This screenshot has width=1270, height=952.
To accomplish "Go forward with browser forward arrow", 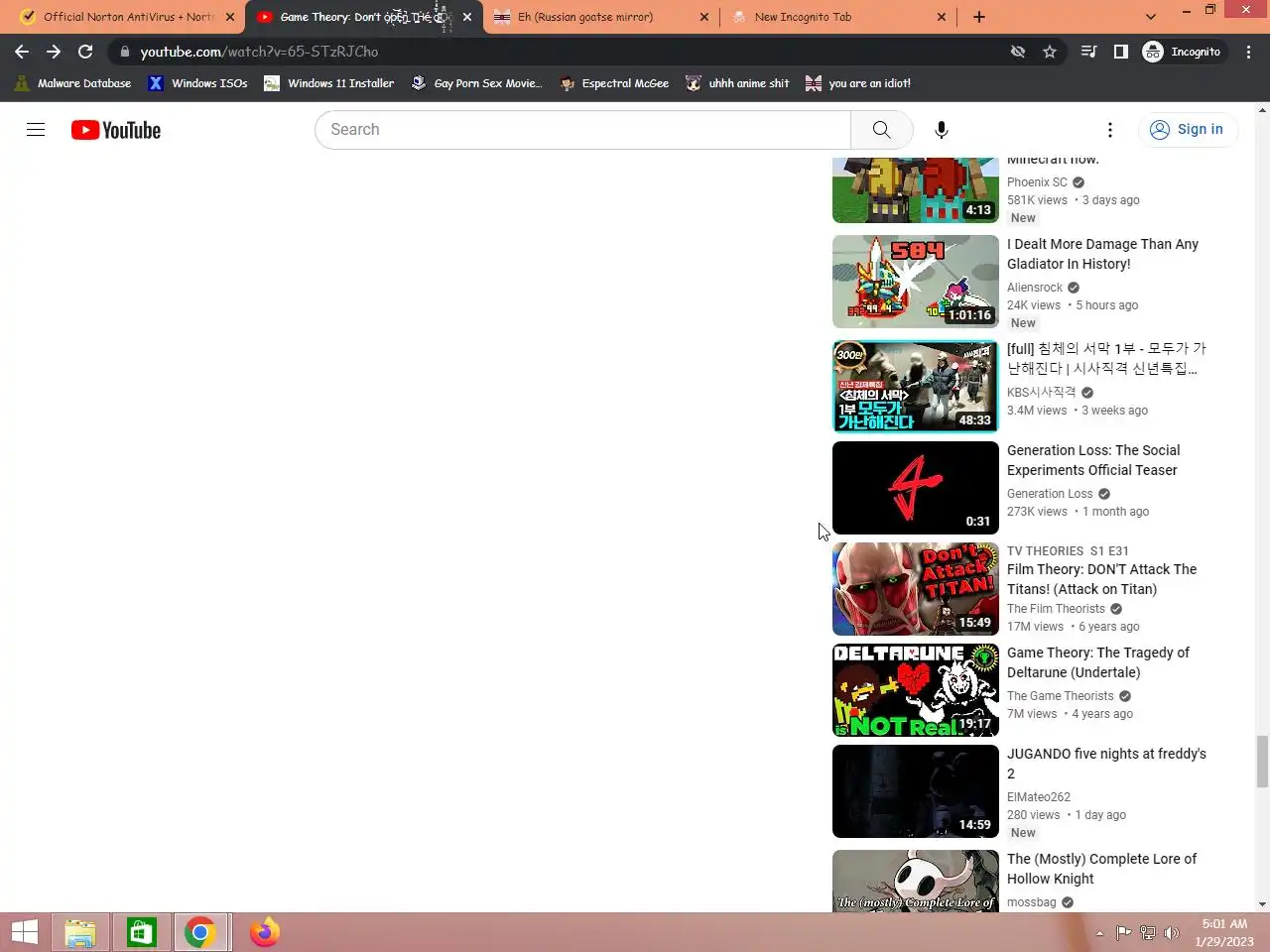I will point(54,52).
